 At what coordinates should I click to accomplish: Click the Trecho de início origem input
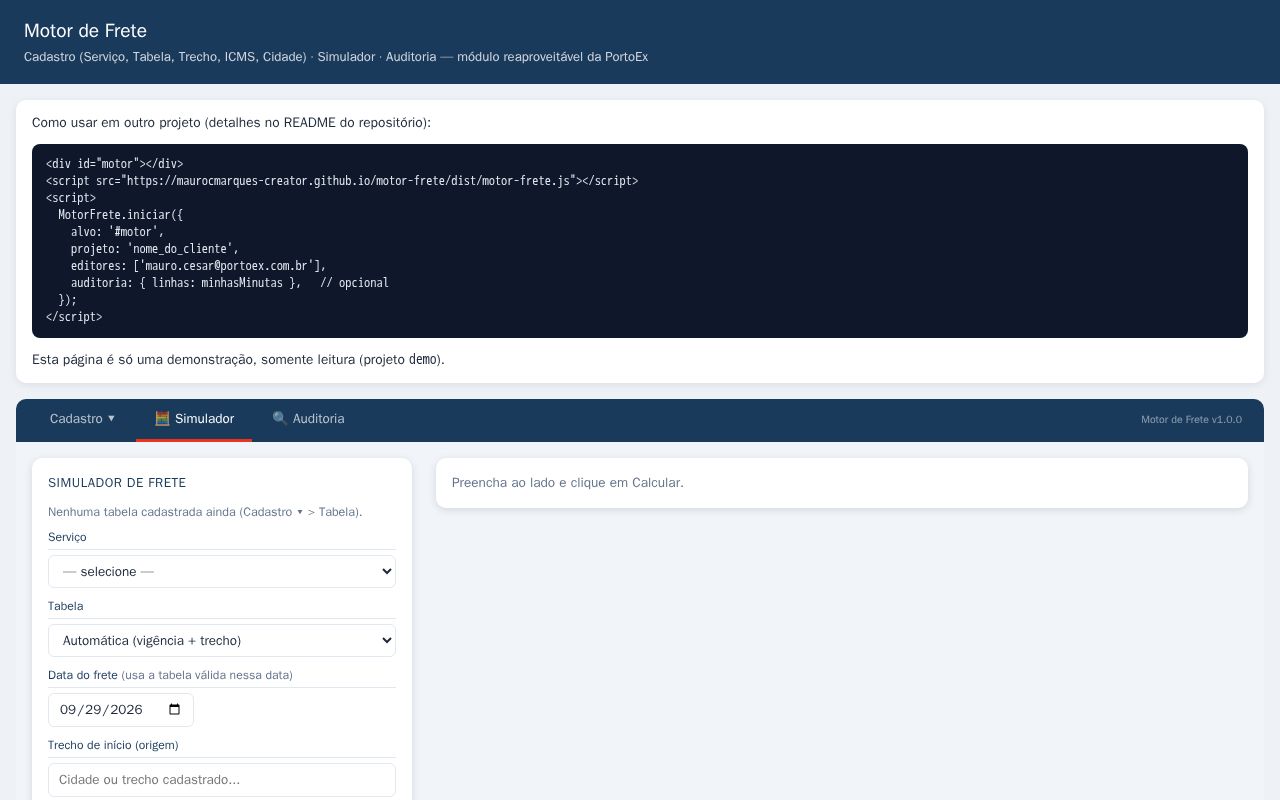222,780
